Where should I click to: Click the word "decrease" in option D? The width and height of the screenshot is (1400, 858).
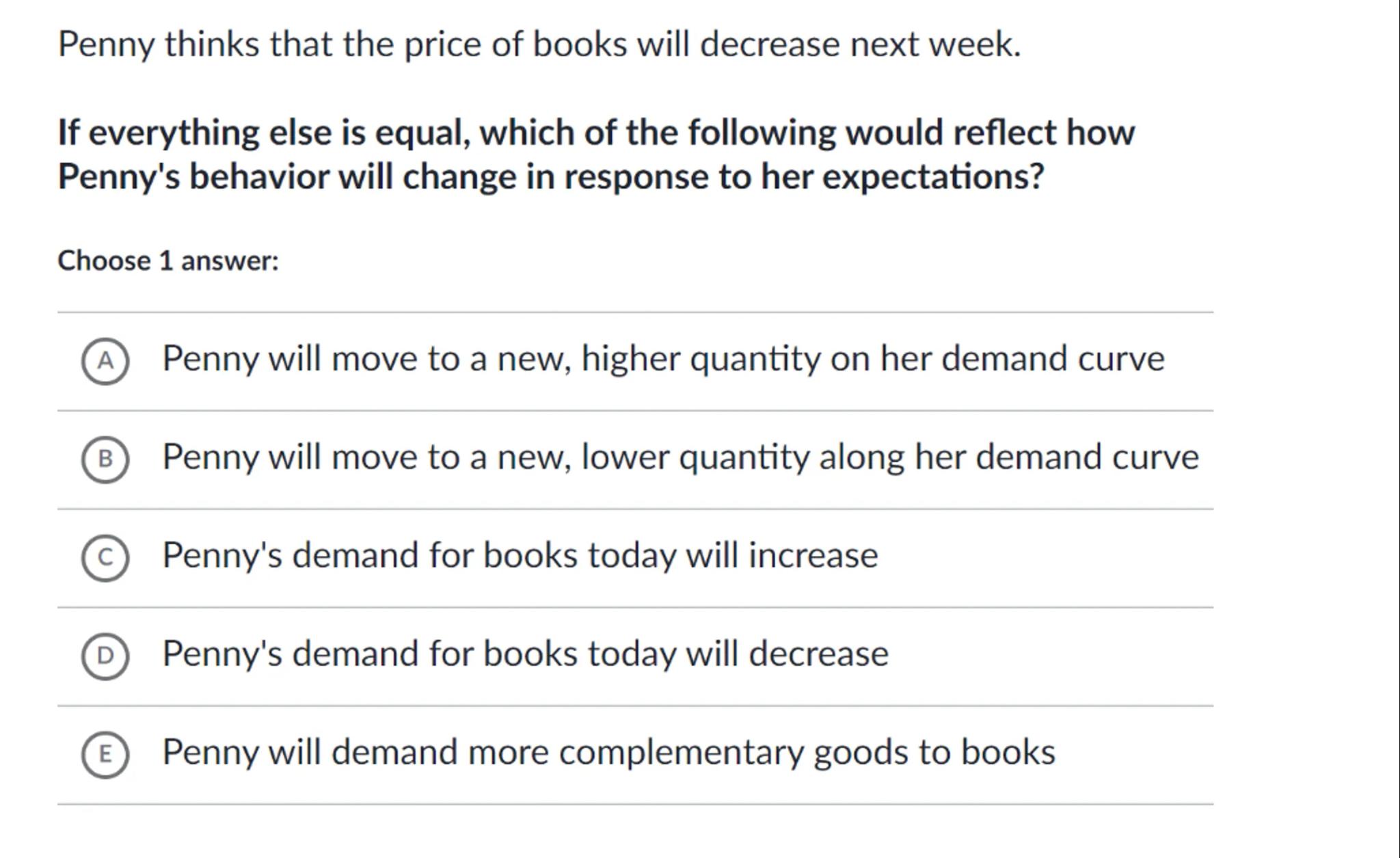click(818, 654)
